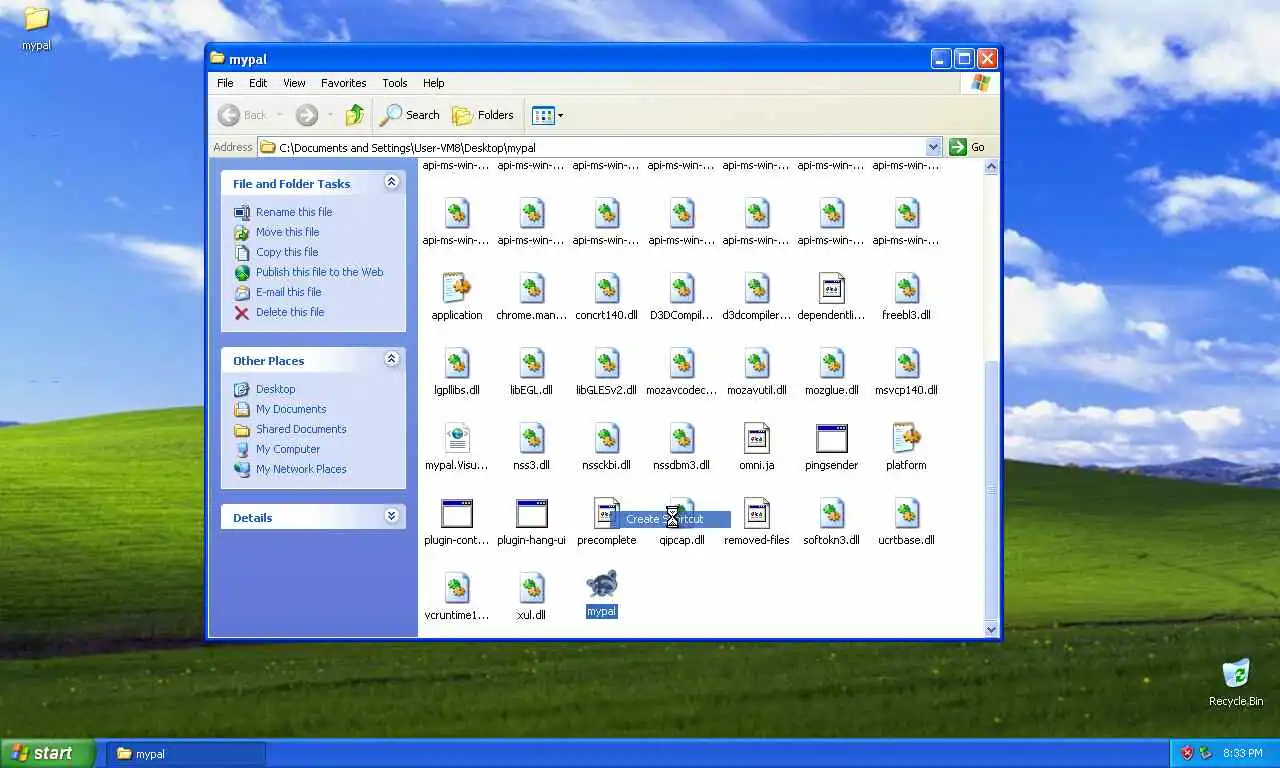Viewport: 1280px width, 768px height.
Task: Select nss3.dll file icon
Action: (x=532, y=438)
